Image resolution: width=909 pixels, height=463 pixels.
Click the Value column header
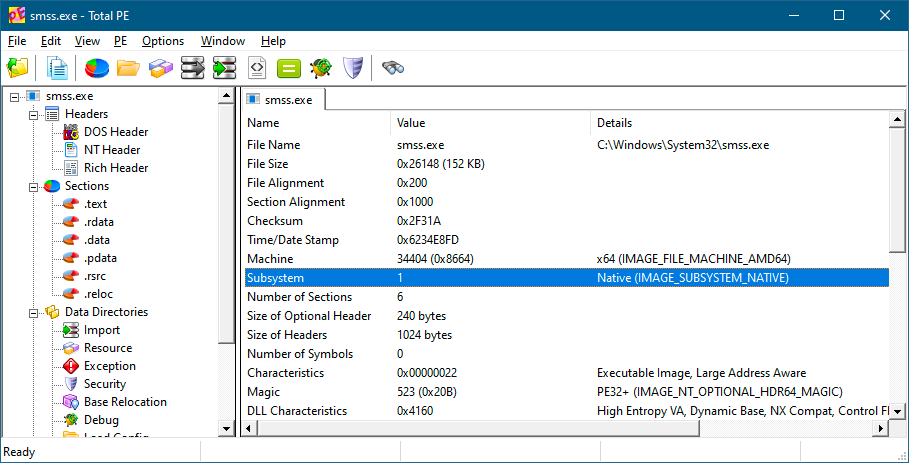[x=411, y=123]
